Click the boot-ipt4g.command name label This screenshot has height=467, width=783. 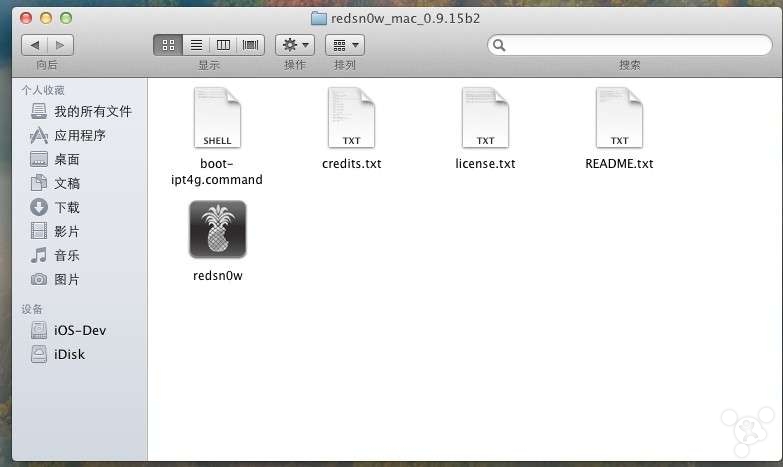(x=217, y=172)
